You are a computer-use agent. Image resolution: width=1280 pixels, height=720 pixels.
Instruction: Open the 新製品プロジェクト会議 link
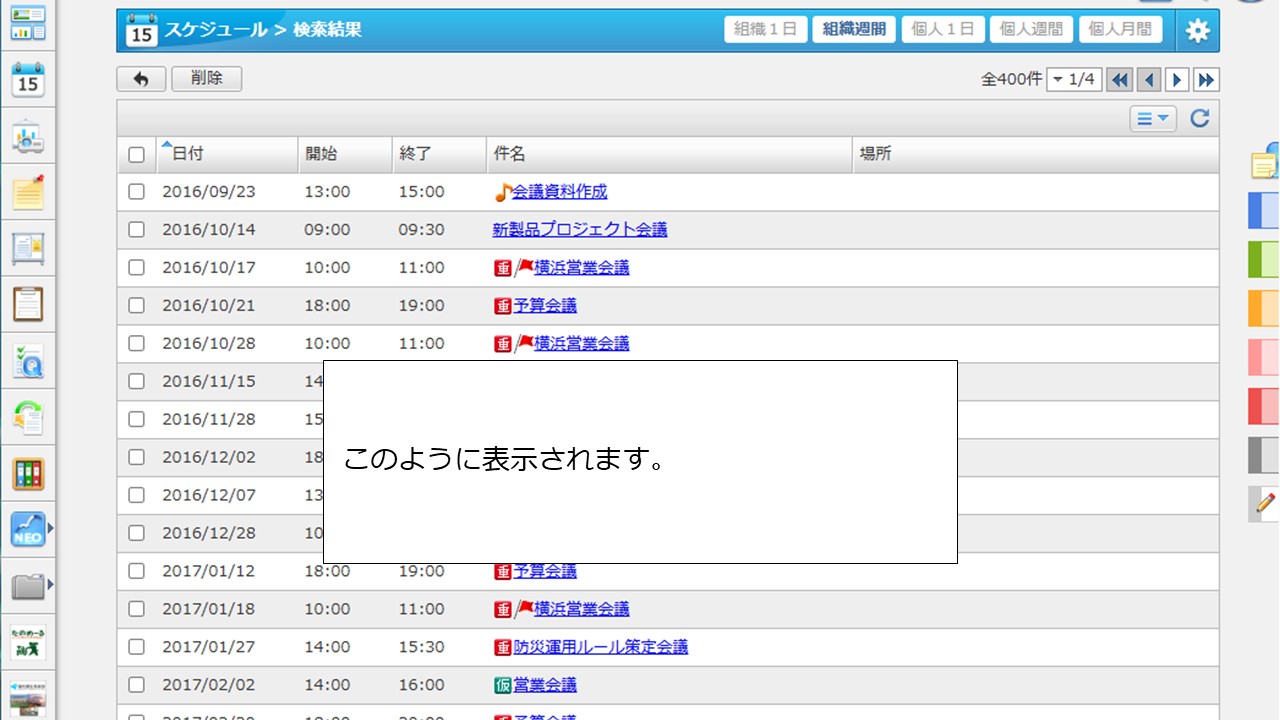point(579,230)
